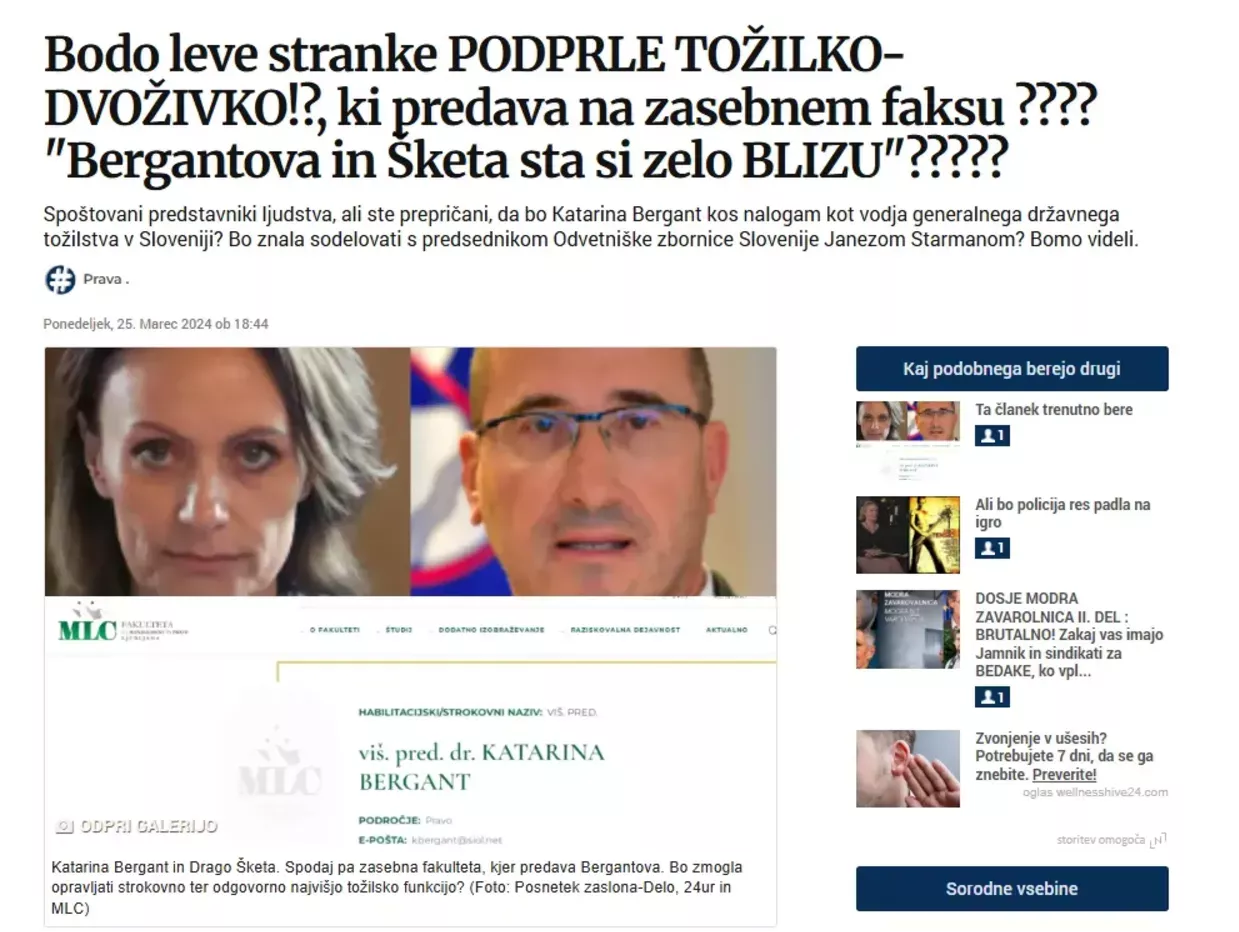Click reader count icon under Ta članek trenutno bere
The image size is (1239, 932).
(x=992, y=435)
